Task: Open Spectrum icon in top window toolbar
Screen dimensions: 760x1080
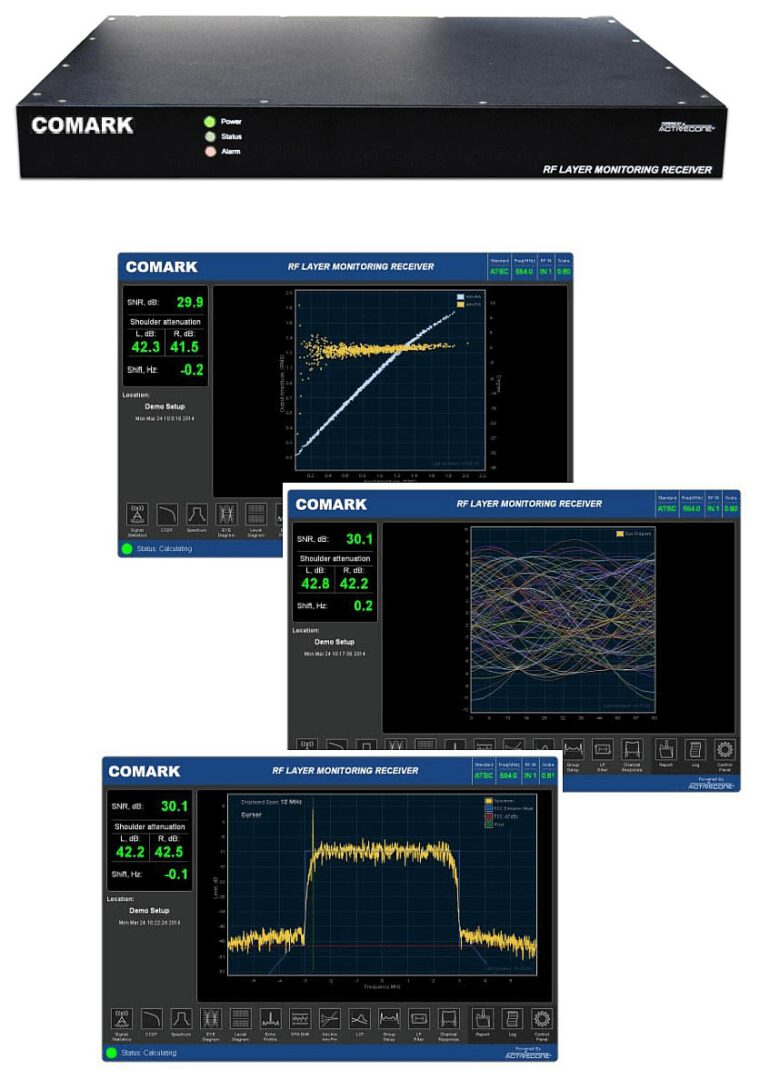Action: click(x=196, y=515)
